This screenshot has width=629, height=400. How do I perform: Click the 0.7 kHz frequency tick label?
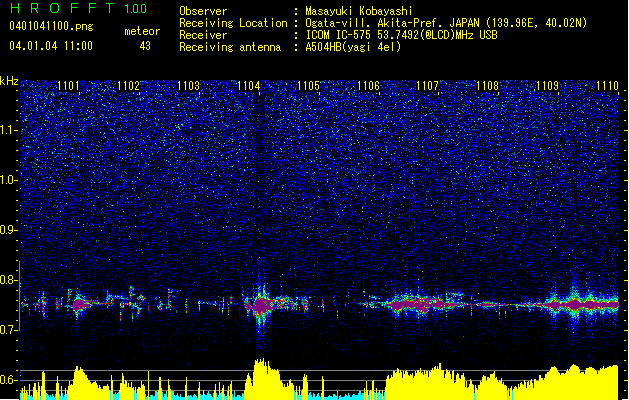[x=8, y=330]
